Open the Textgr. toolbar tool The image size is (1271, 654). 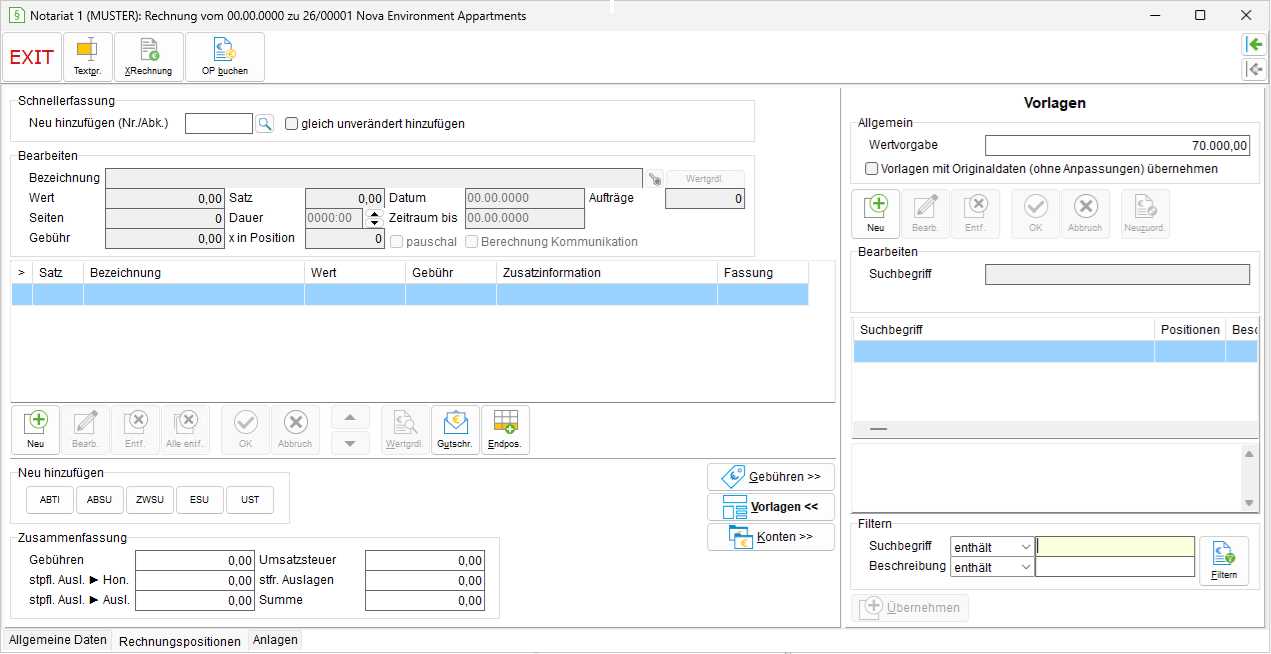click(x=88, y=57)
